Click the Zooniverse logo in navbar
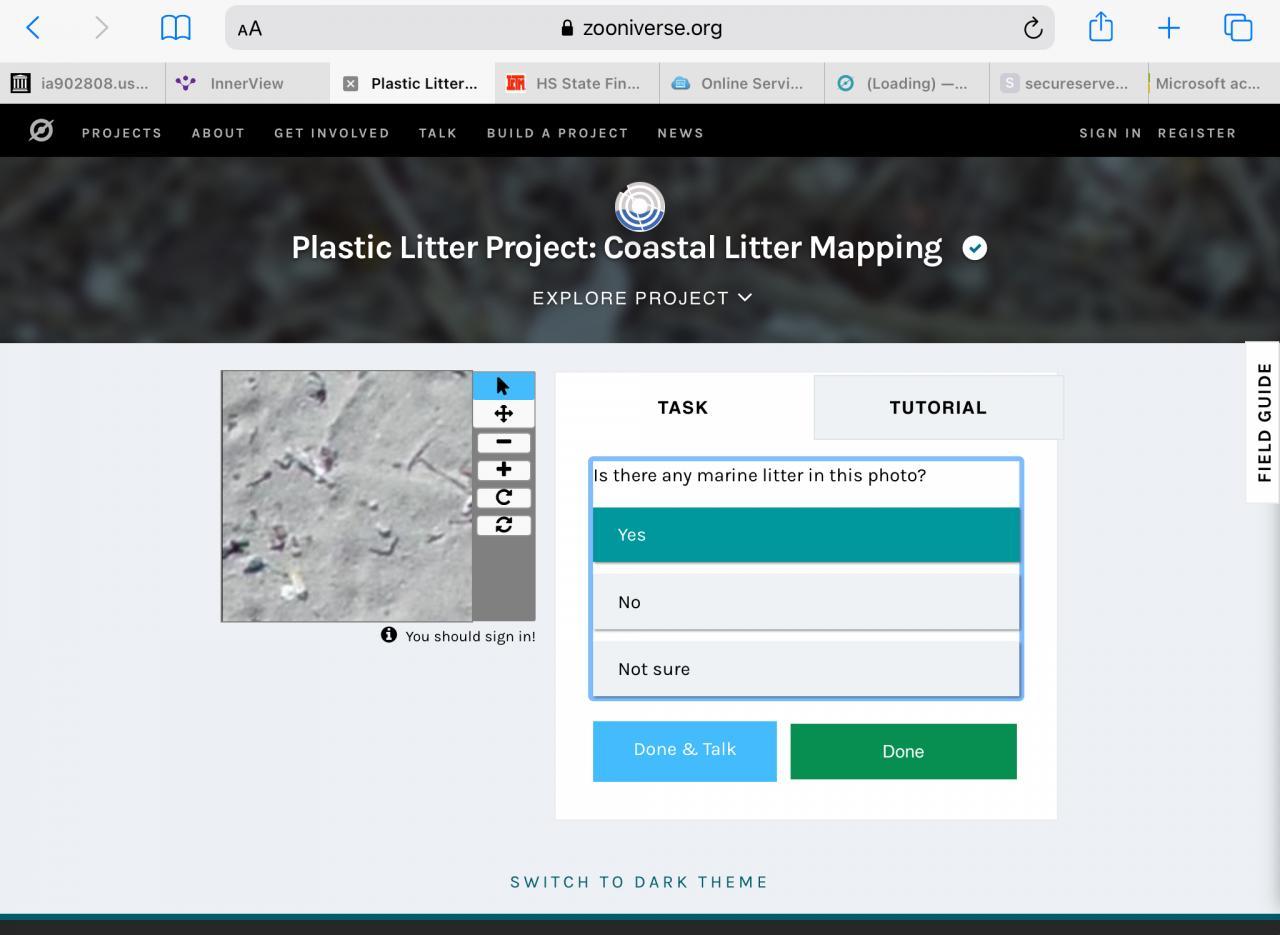1280x935 pixels. pos(41,131)
